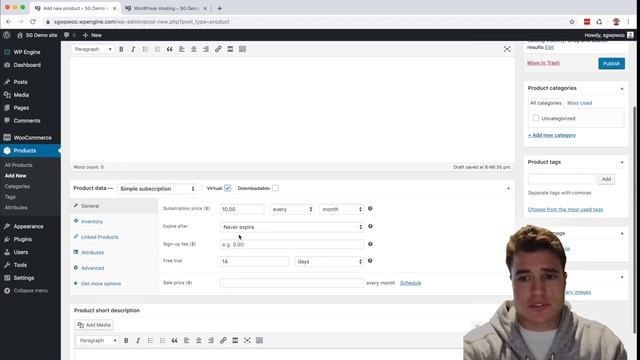The height and width of the screenshot is (360, 640).
Task: Click the Subscription price input field
Action: pos(242,209)
